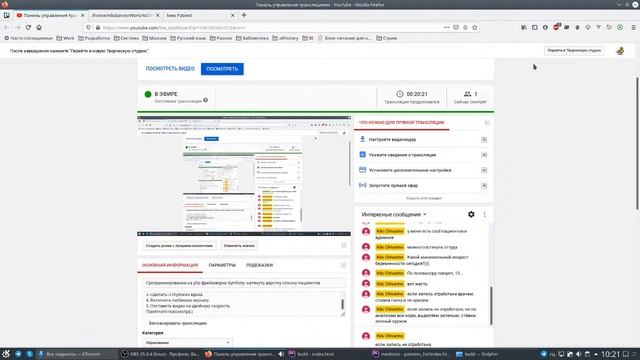Click the 'Изменить значок' button
Screen dimensions: 640x360
(239, 246)
